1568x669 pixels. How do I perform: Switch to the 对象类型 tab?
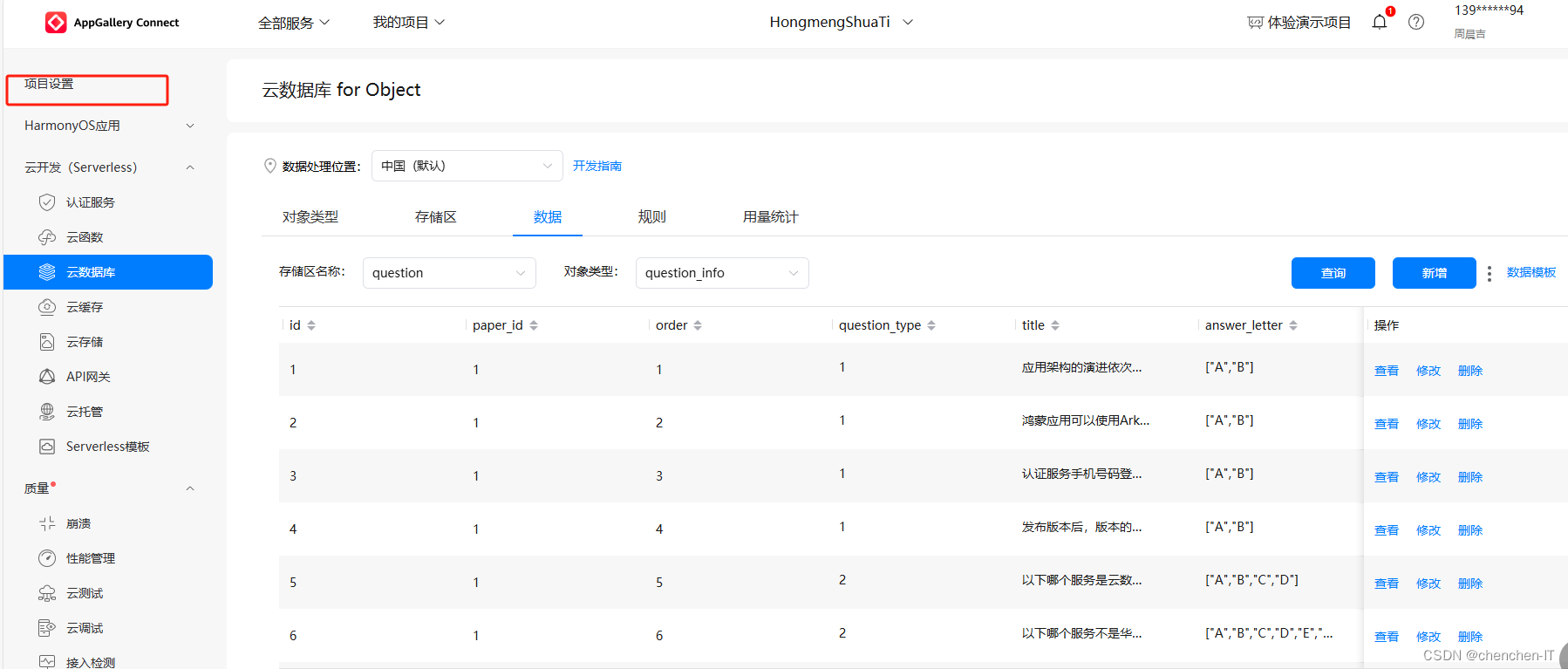tap(310, 217)
